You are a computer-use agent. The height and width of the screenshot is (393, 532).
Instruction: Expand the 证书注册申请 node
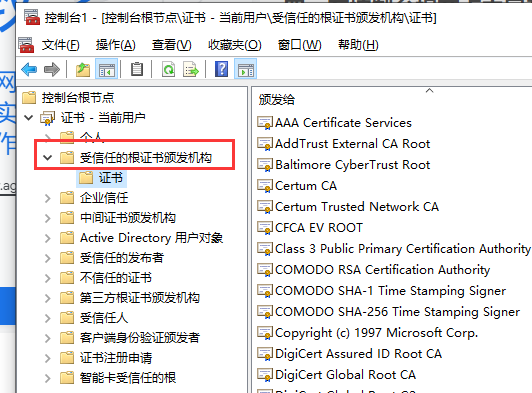[x=48, y=358]
